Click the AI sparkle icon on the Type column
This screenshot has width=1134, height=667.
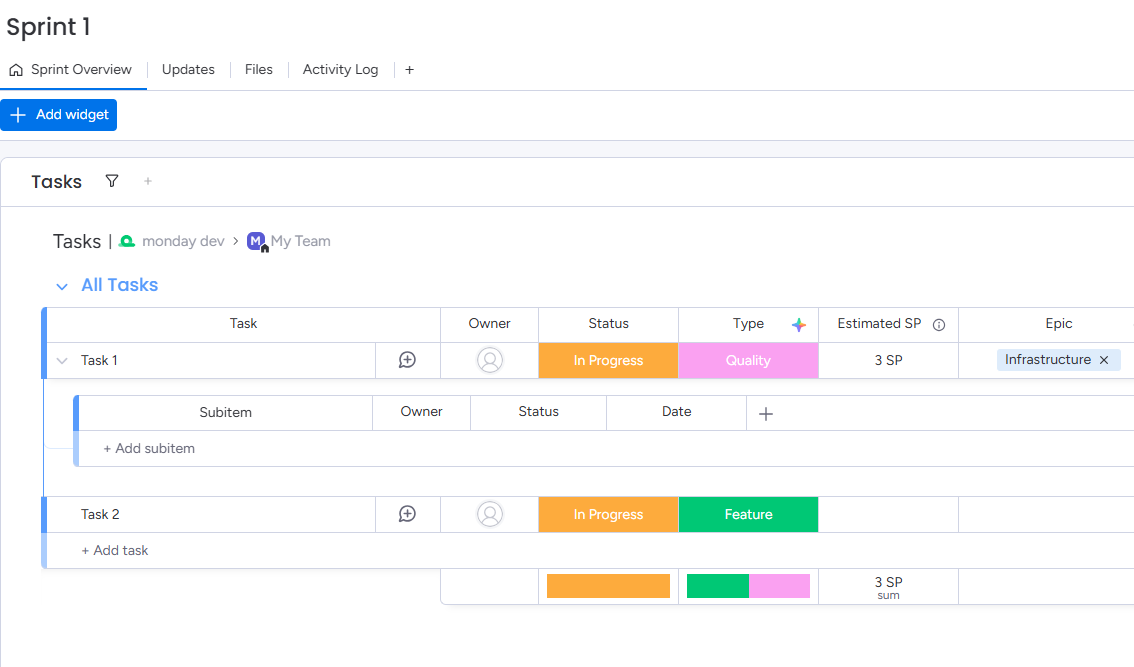[x=799, y=323]
